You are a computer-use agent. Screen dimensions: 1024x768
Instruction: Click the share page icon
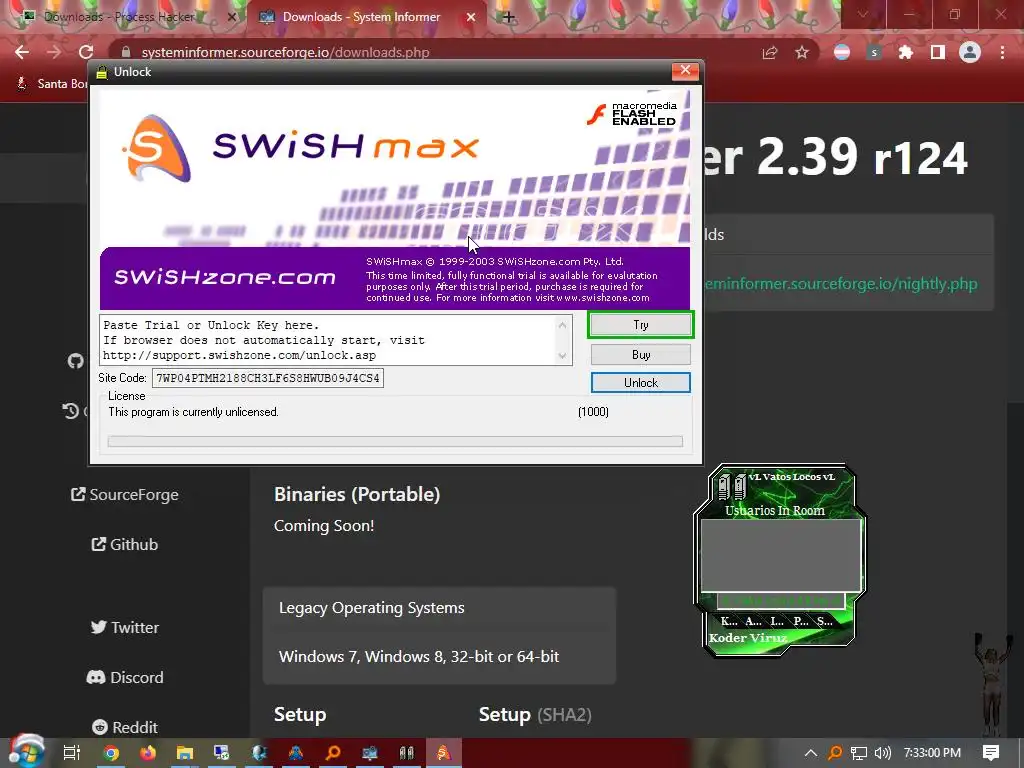tap(770, 52)
